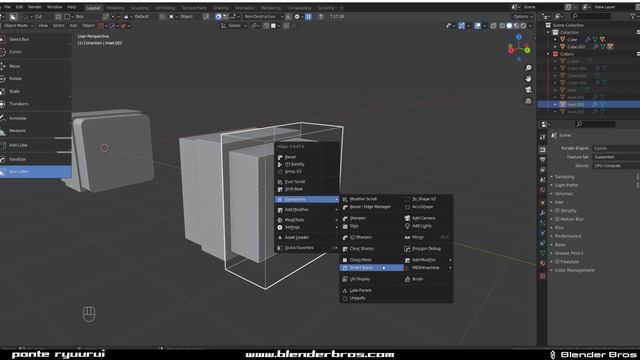Image resolution: width=640 pixels, height=360 pixels.
Task: Switch to the Layout workspace tab
Action: pyautogui.click(x=93, y=8)
